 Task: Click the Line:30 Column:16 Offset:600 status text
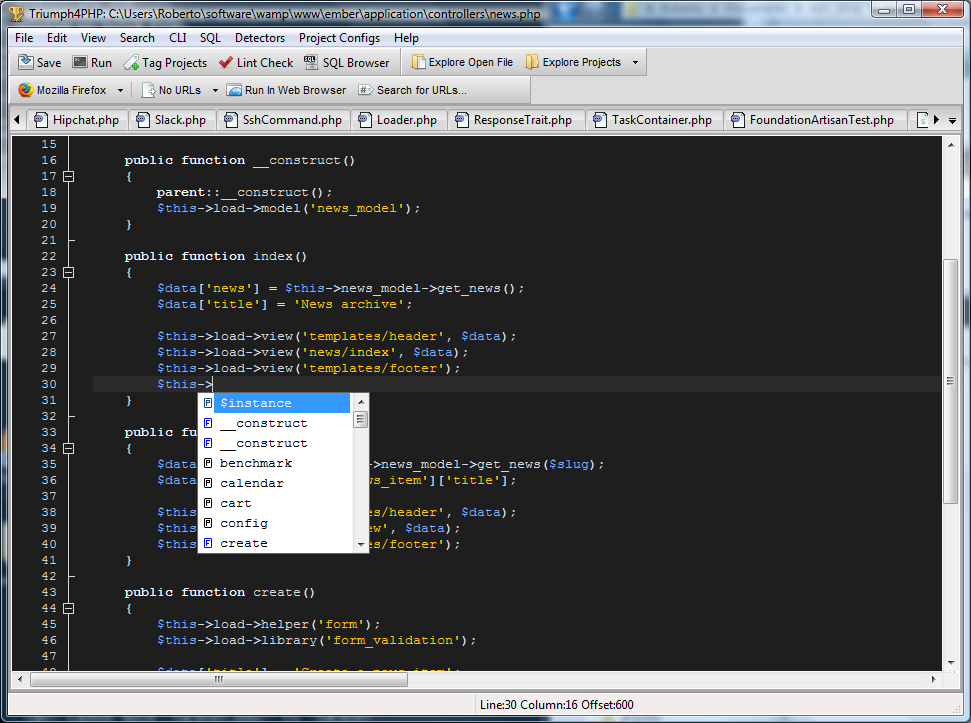557,704
